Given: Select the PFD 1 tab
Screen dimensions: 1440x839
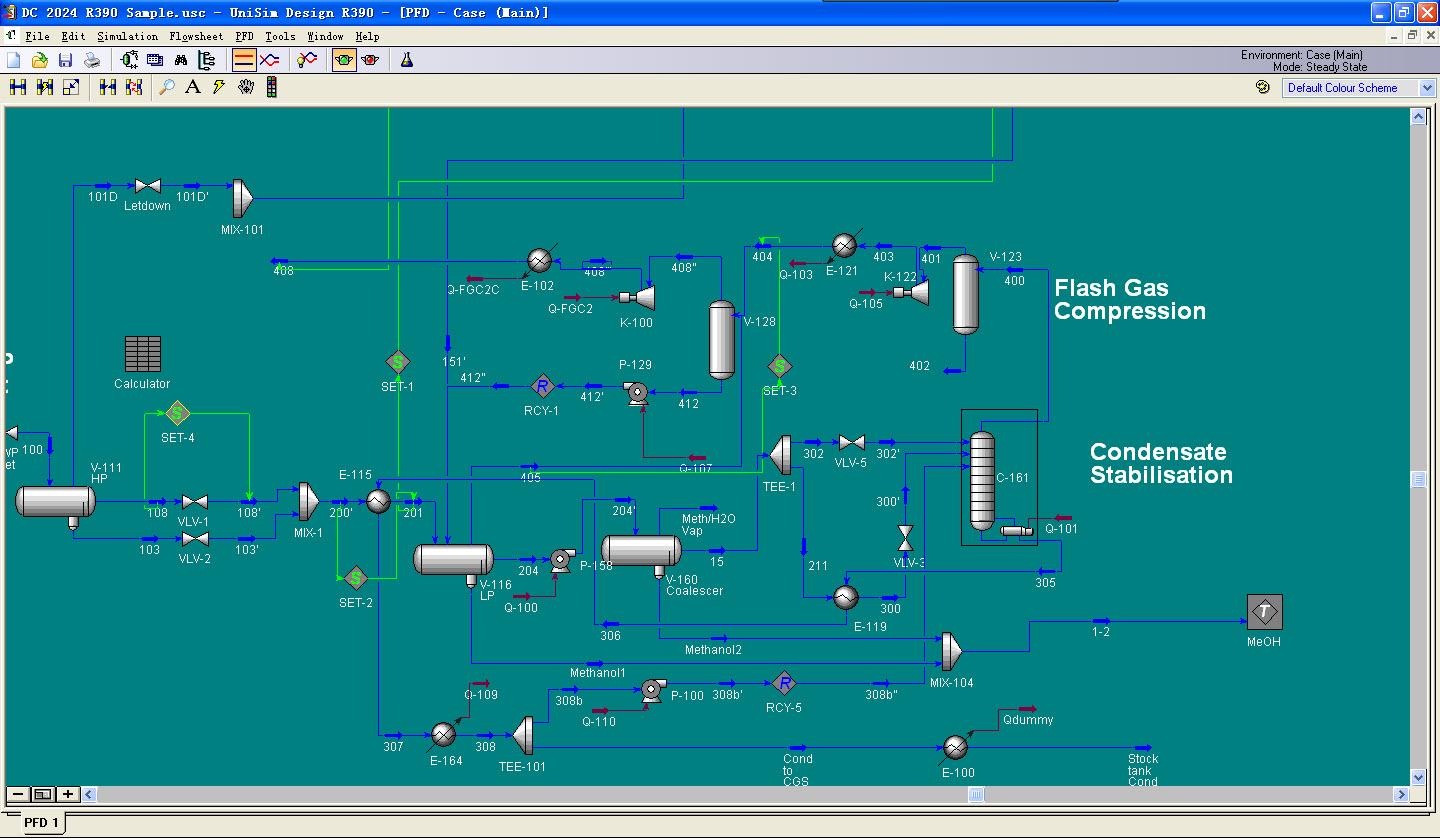Looking at the screenshot, I should (x=42, y=823).
